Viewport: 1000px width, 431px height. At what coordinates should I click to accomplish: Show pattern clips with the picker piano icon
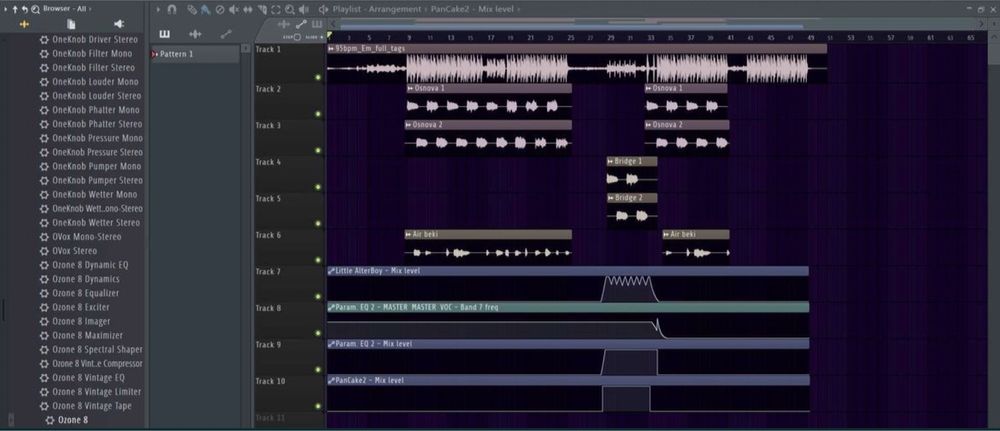click(x=165, y=34)
